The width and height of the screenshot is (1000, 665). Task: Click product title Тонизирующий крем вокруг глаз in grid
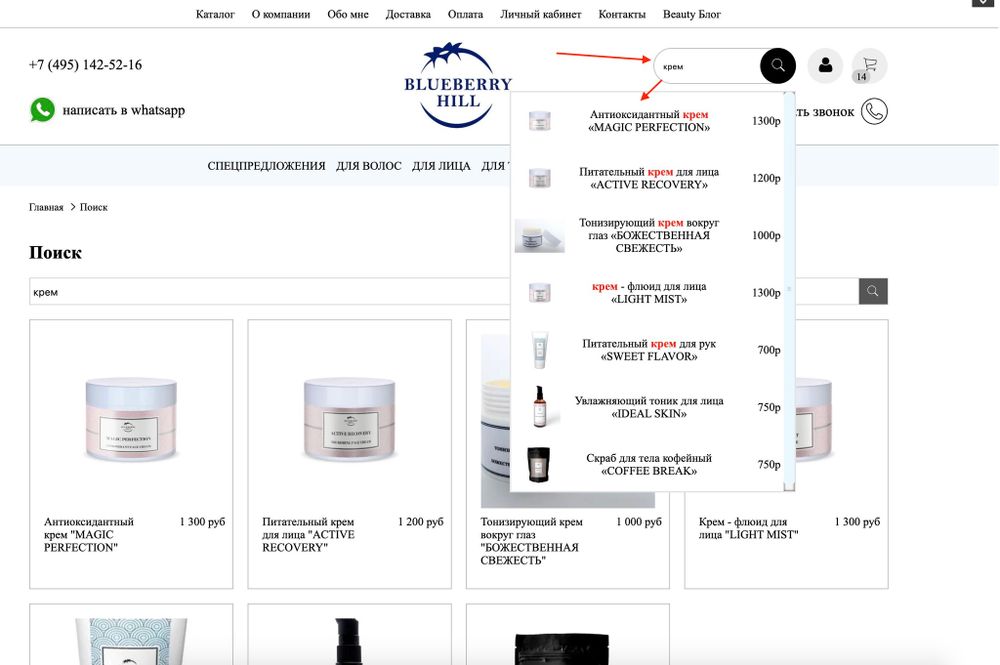click(531, 541)
